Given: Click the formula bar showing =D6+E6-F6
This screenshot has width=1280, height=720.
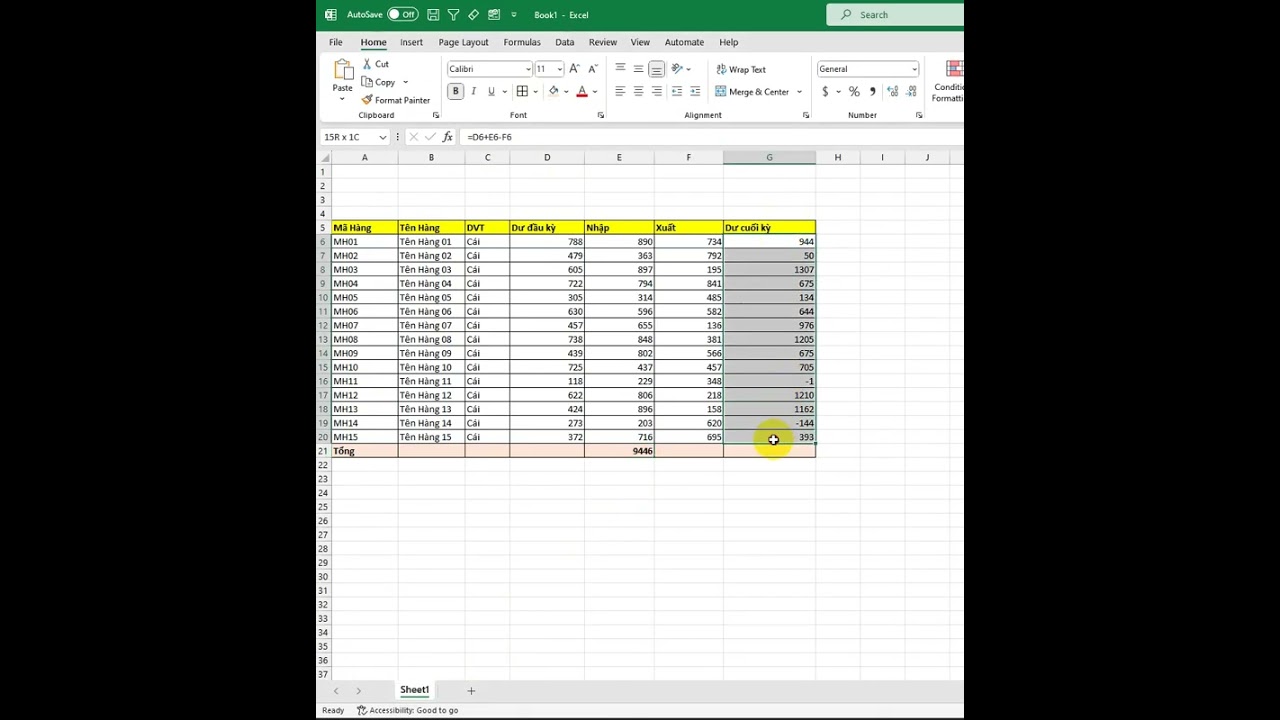Looking at the screenshot, I should click(x=711, y=137).
